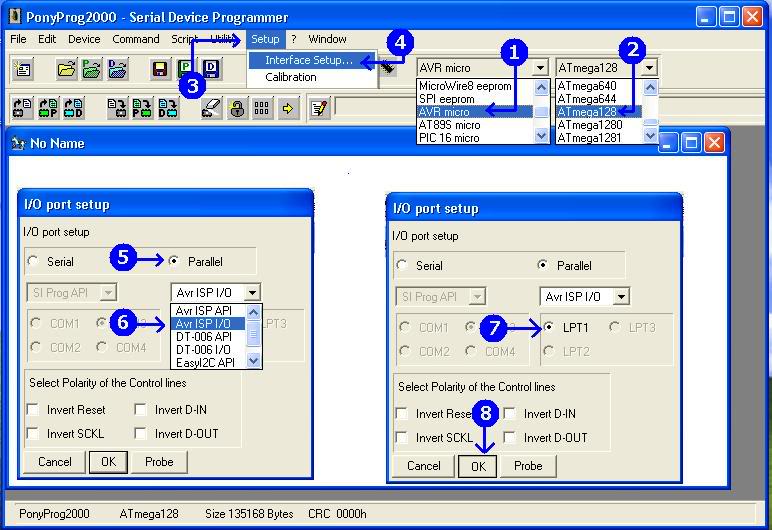Choose Calibration menu entry
This screenshot has height=530, width=772.
(311, 77)
